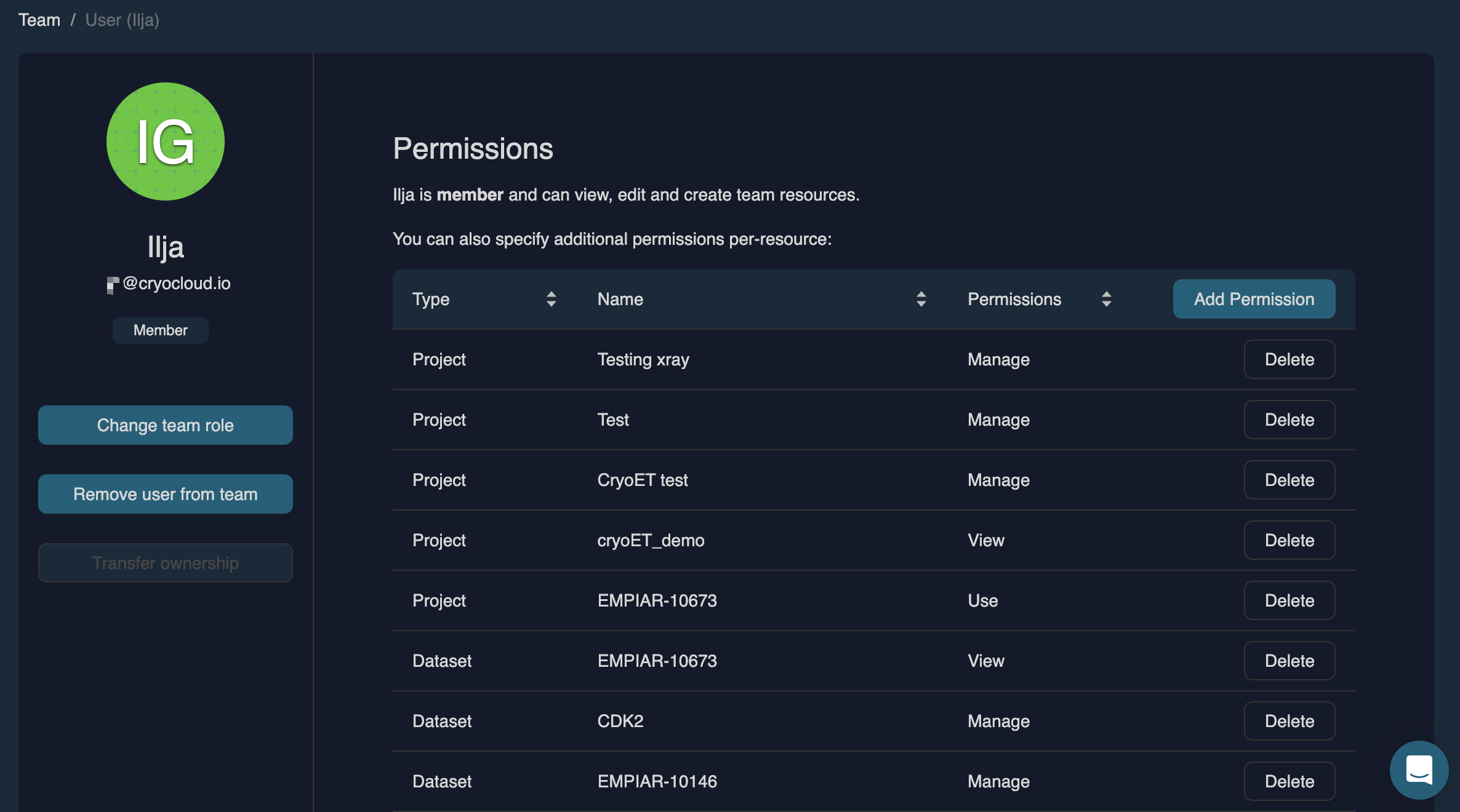The image size is (1460, 812).
Task: Delete permission for CryoET test project
Action: [x=1289, y=480]
